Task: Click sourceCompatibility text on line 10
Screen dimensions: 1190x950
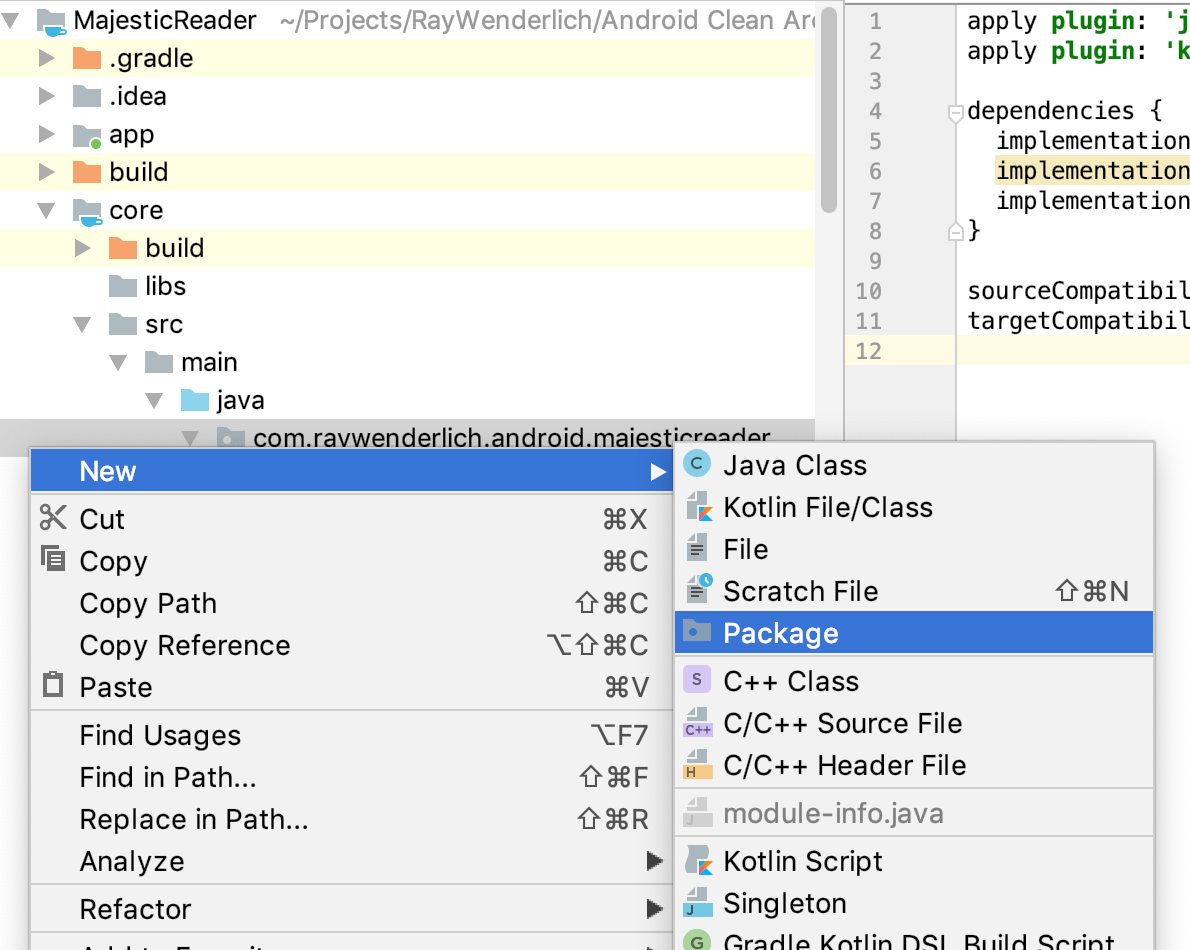Action: pyautogui.click(x=1078, y=291)
